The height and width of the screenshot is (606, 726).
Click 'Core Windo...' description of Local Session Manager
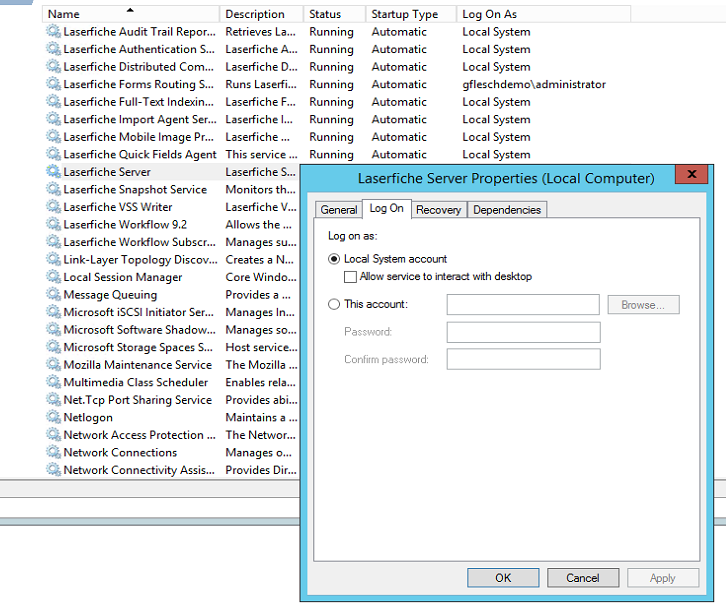point(261,277)
